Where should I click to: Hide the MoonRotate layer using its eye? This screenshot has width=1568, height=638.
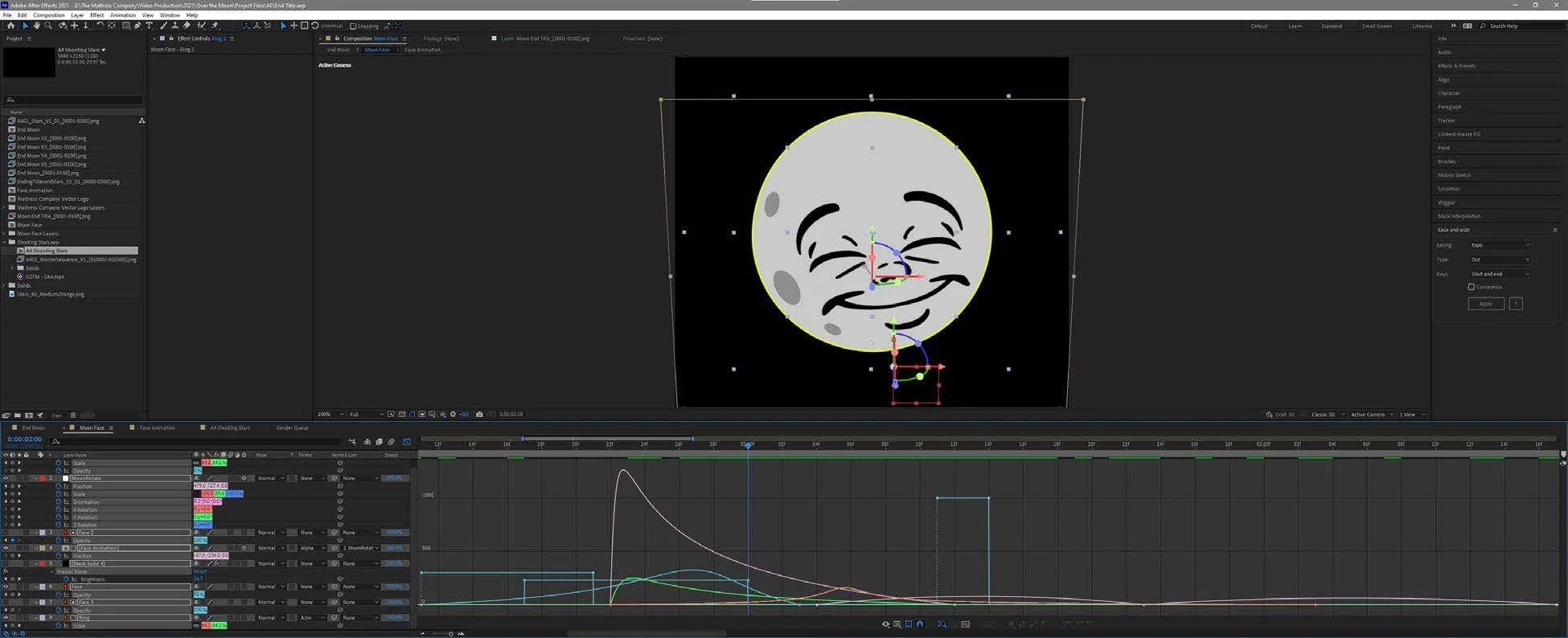pos(6,478)
